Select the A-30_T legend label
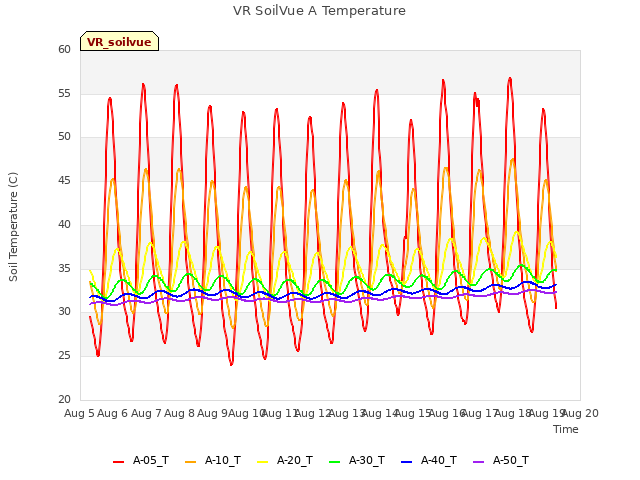This screenshot has height=480, width=640. (367, 461)
